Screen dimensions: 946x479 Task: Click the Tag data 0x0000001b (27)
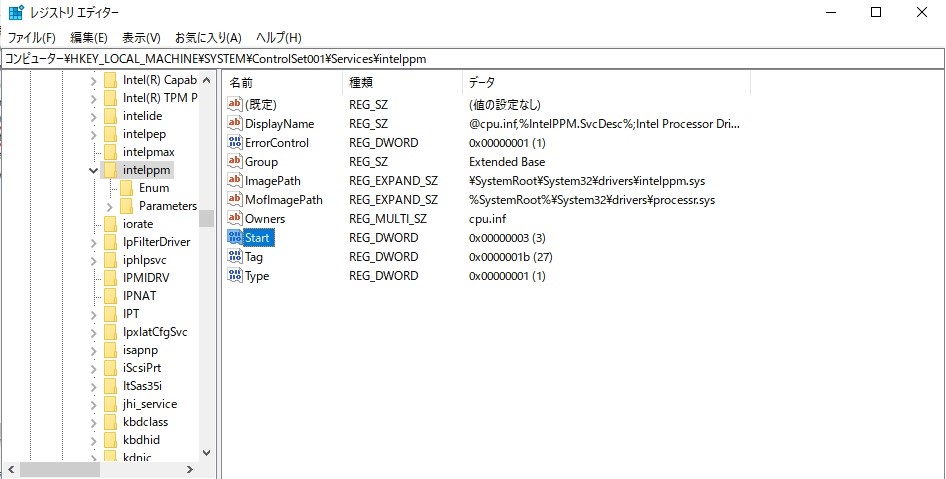coord(510,256)
